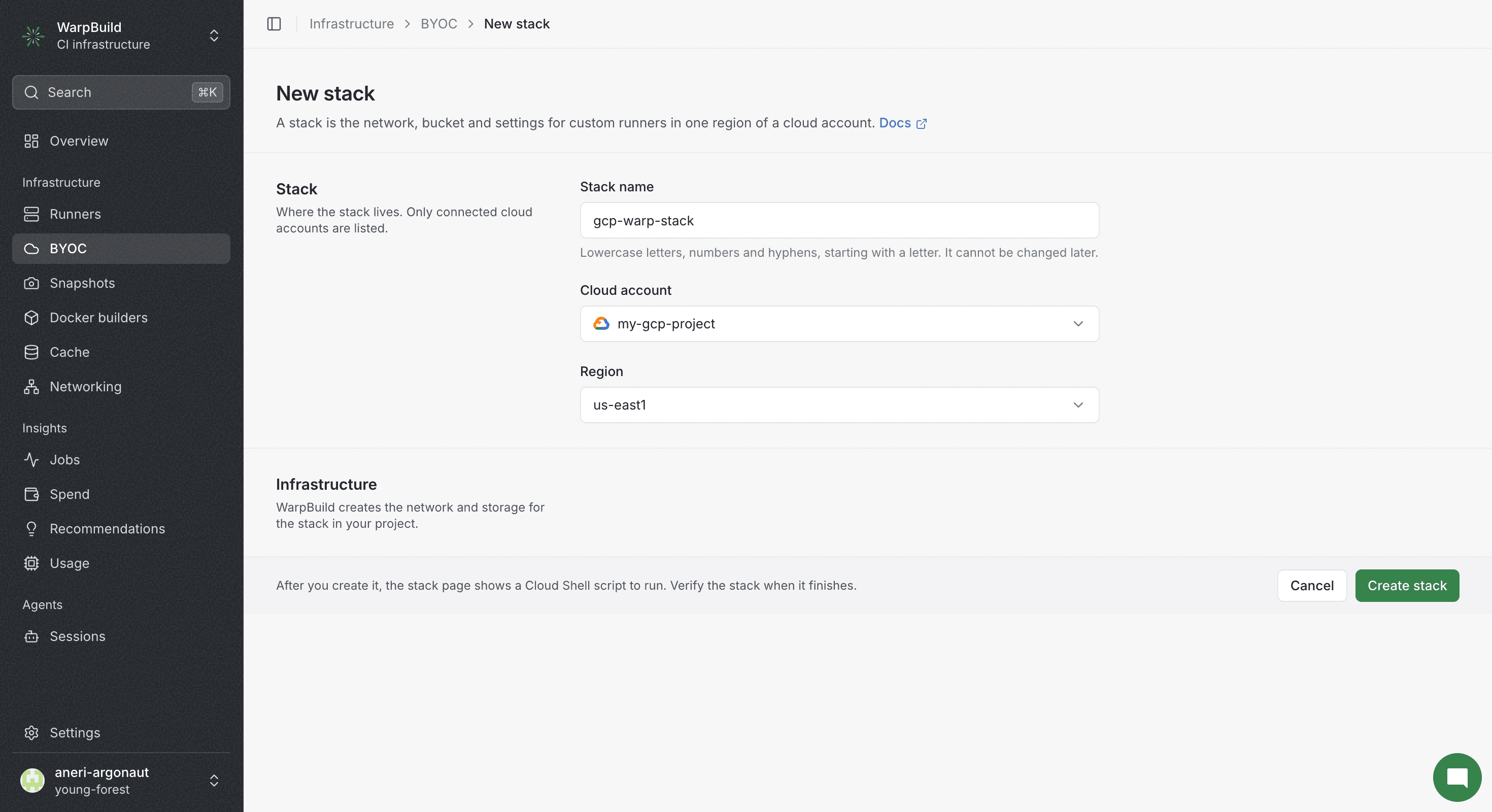The height and width of the screenshot is (812, 1492).
Task: Open the Region dropdown
Action: pos(839,405)
